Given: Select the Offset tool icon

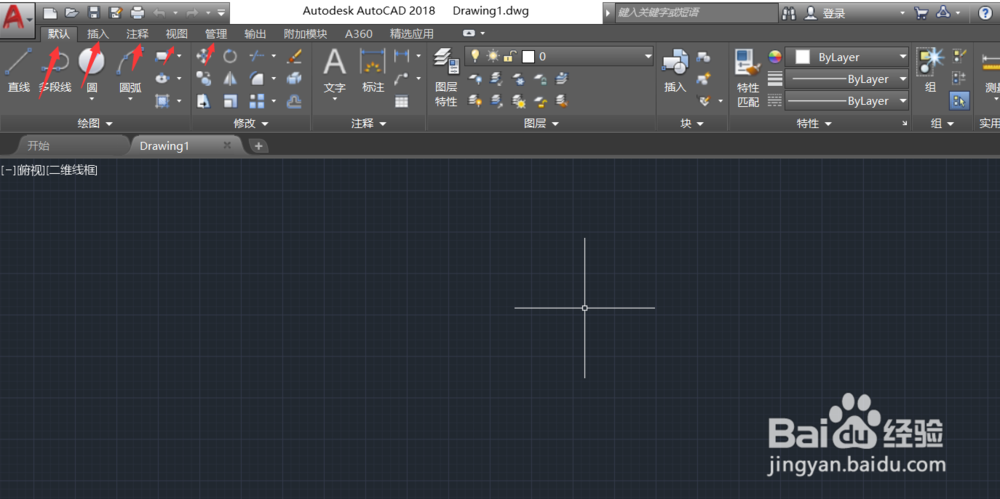Looking at the screenshot, I should tap(294, 101).
